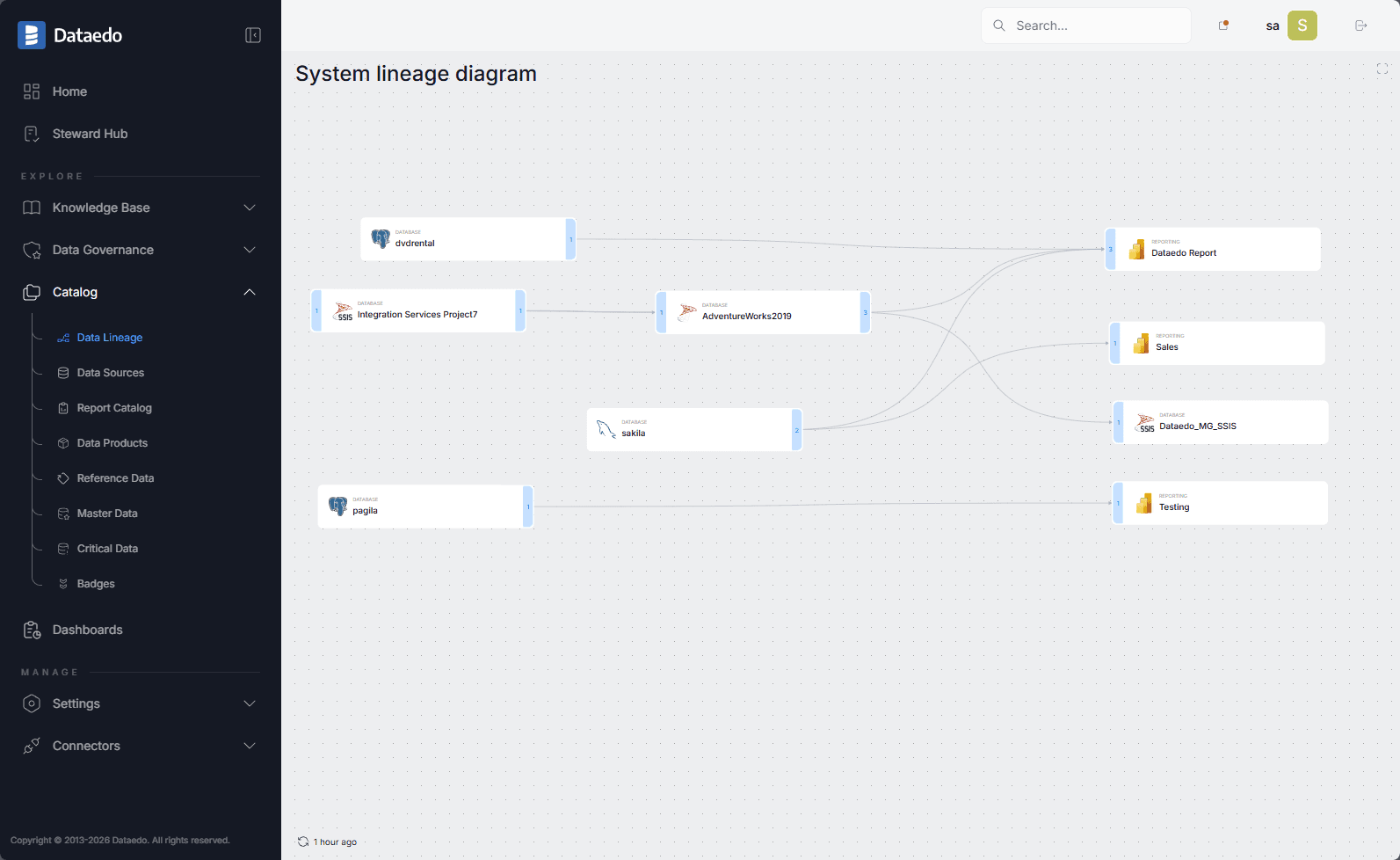Click the Settings hexagon icon

tap(32, 703)
